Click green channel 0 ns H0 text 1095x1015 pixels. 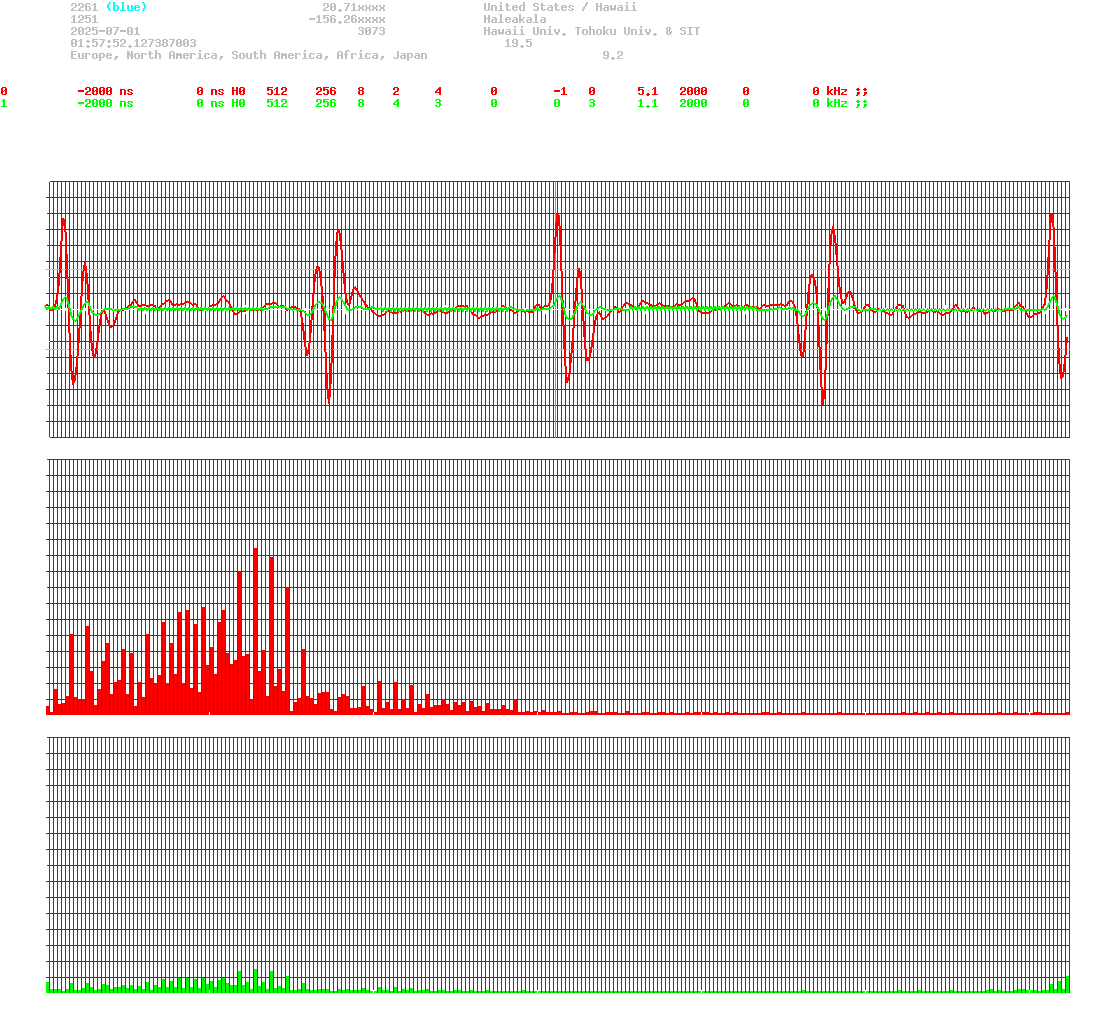(x=221, y=103)
